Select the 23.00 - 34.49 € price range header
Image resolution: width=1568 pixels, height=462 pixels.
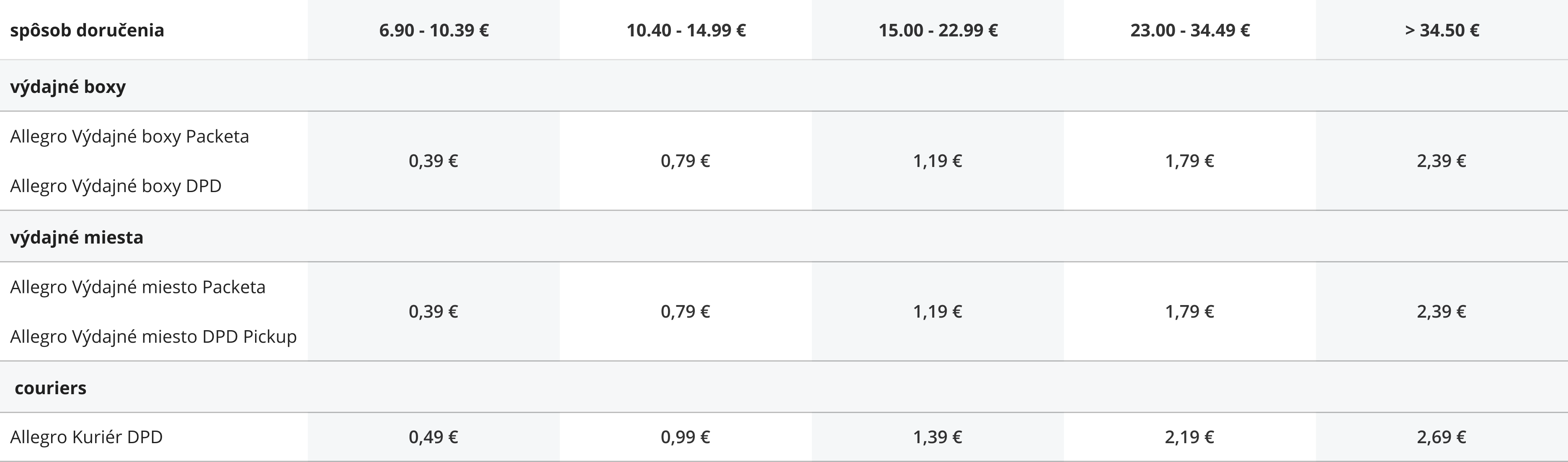[x=1190, y=31]
